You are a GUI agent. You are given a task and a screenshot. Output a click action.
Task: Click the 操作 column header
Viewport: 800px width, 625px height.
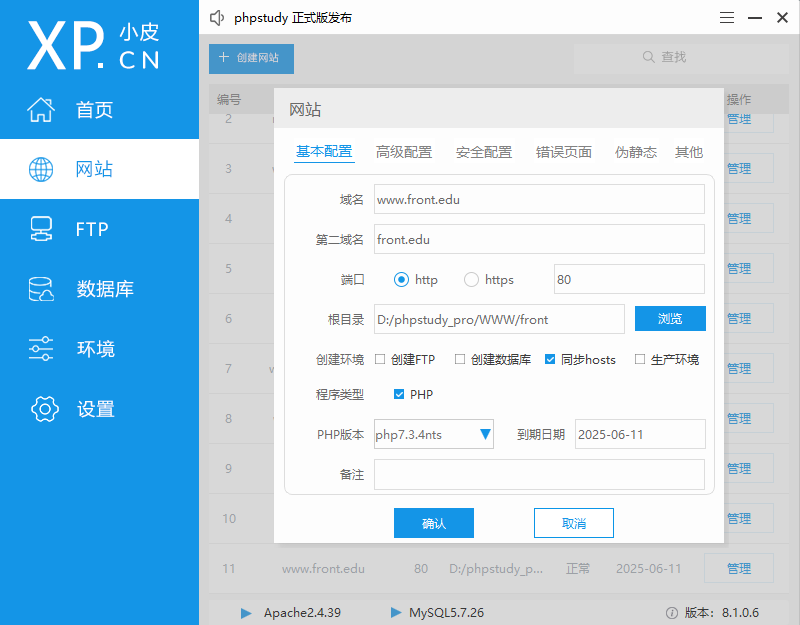click(739, 99)
